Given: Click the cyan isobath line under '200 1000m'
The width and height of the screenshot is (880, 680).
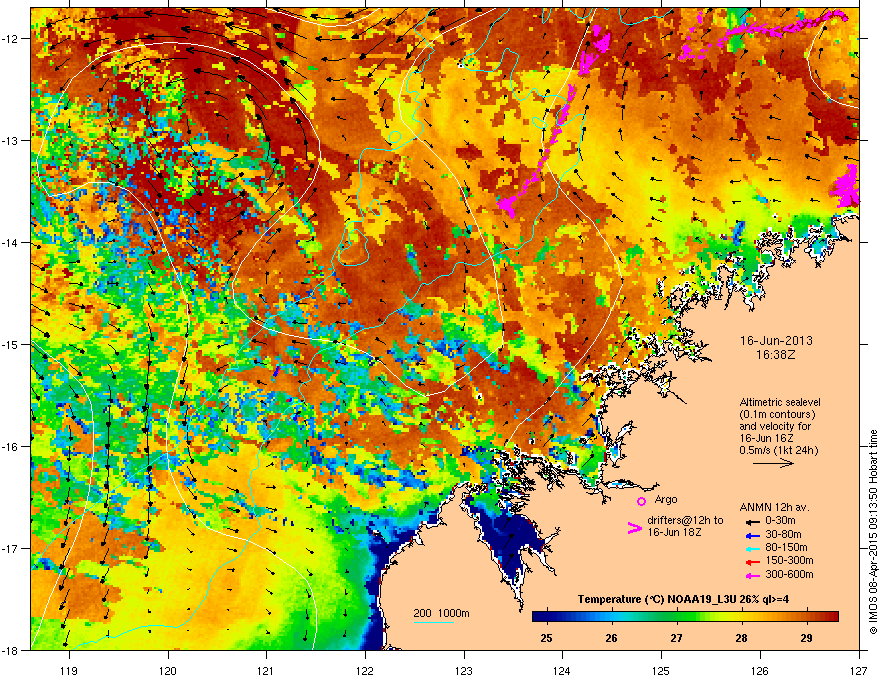Looking at the screenshot, I should coord(434,622).
